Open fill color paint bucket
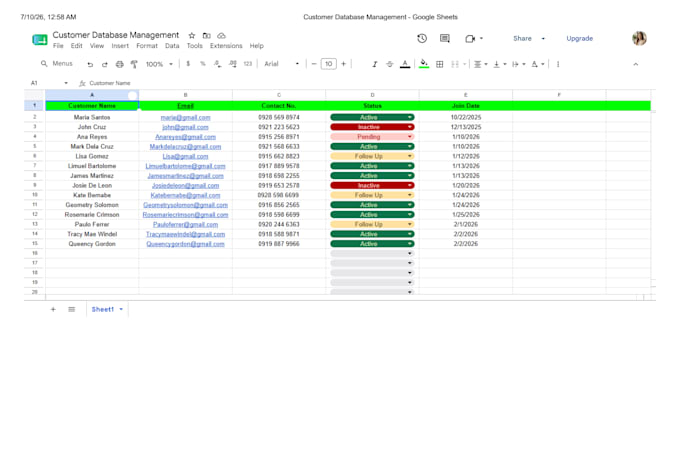The height and width of the screenshot is (459, 680). (x=424, y=64)
